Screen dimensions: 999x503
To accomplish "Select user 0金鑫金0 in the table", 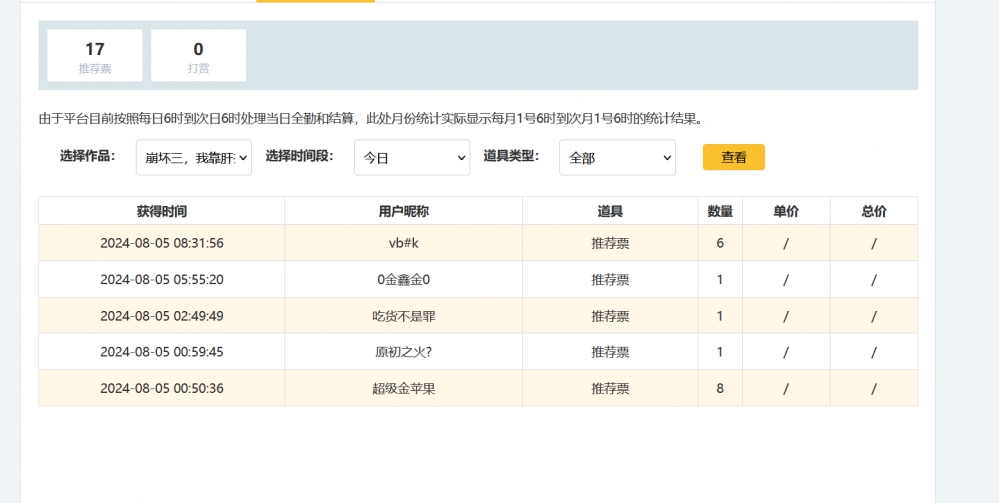I will pos(403,280).
